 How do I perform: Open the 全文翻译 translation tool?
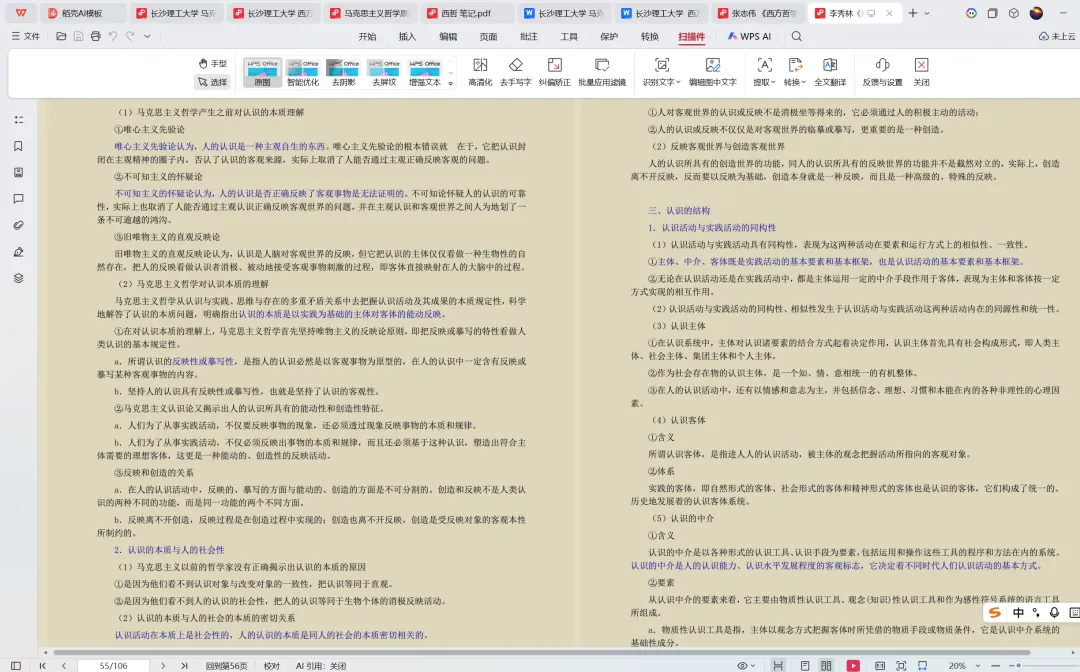point(830,72)
